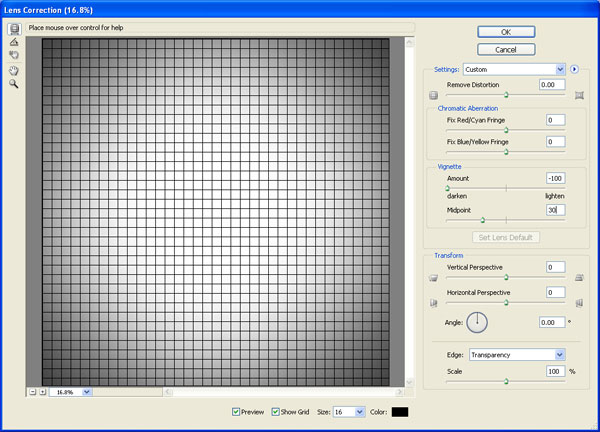Select the Remove Distortion tool

point(14,29)
